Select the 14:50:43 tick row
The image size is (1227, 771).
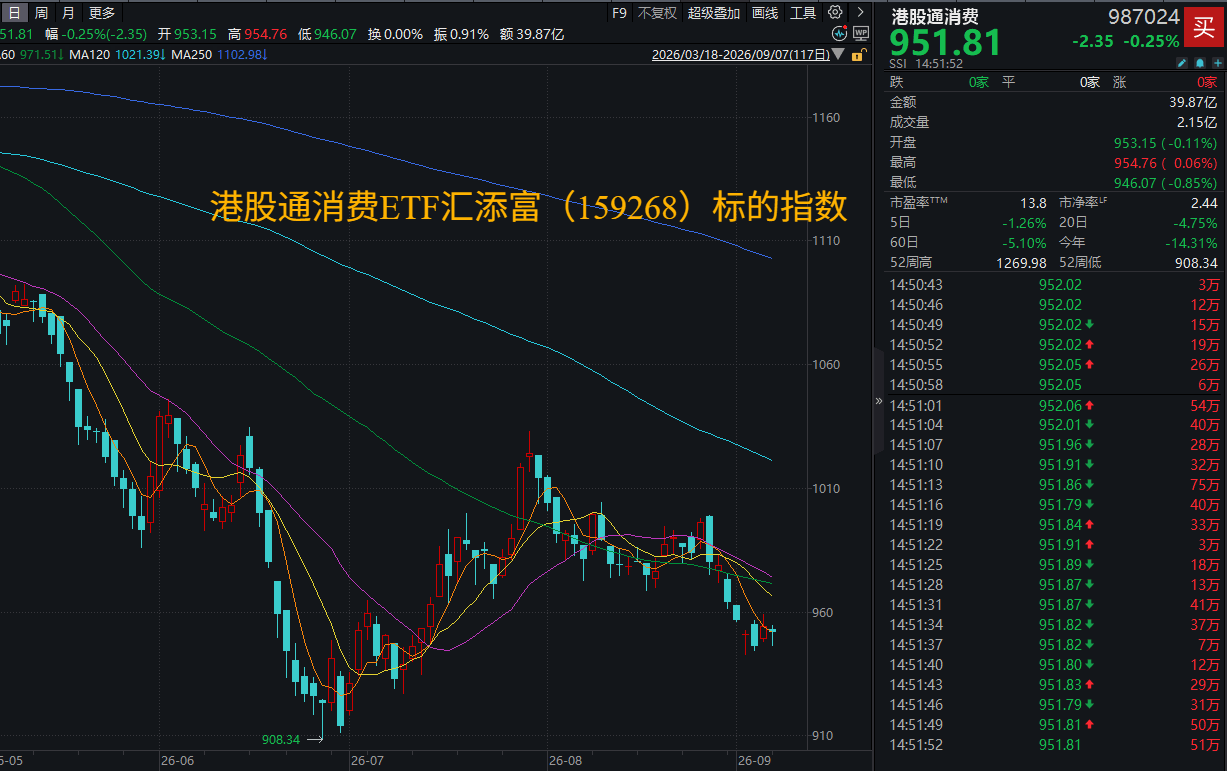pos(1054,285)
